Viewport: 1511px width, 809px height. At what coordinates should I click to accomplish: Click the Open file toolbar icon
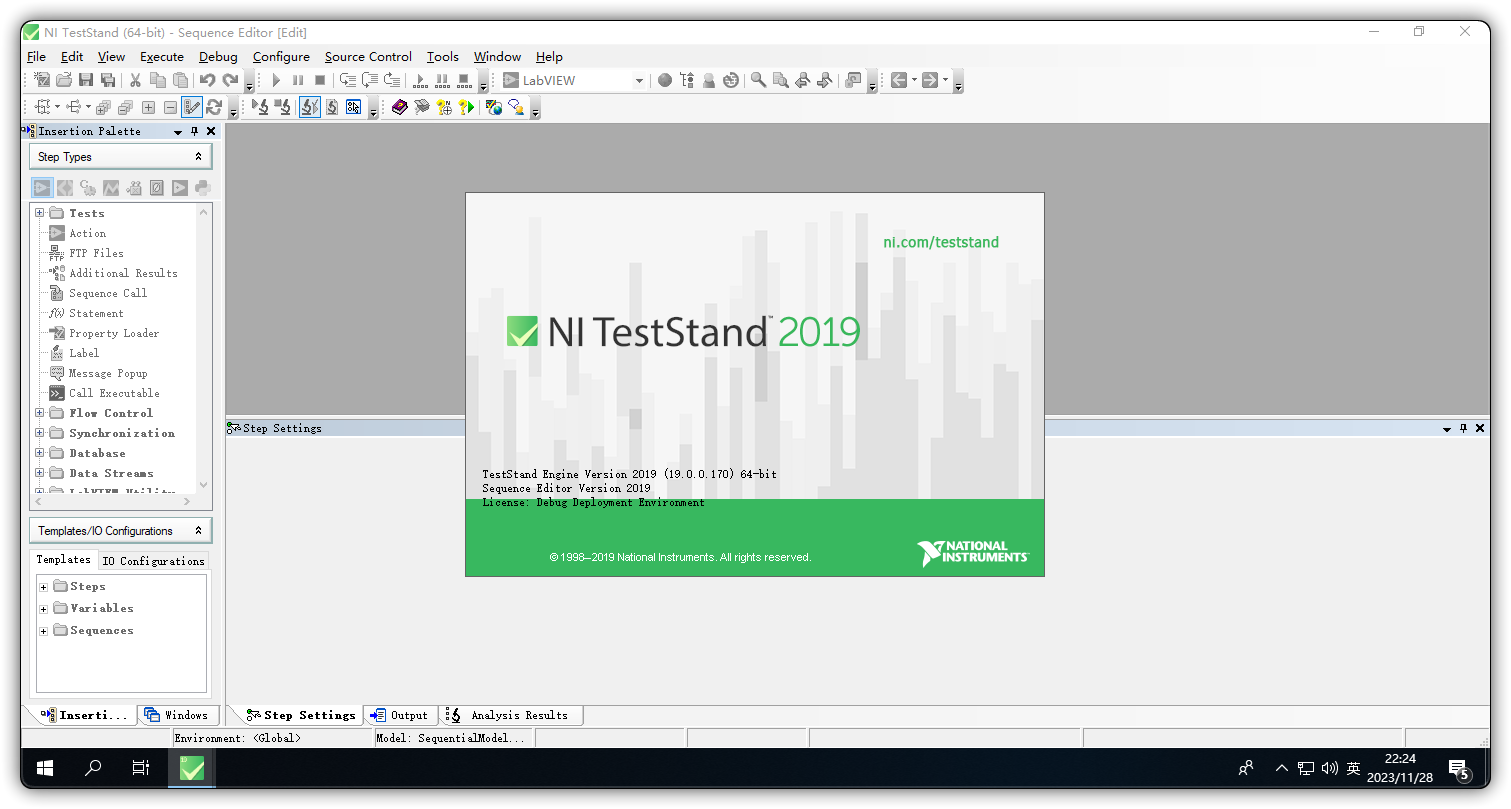(x=62, y=80)
